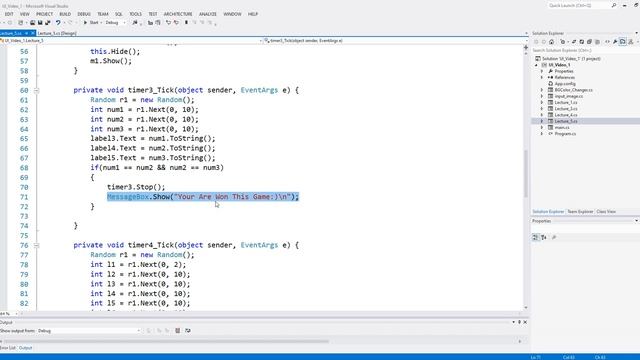This screenshot has width=640, height=360.
Task: Open the DEBUG menu
Action: click(84, 14)
